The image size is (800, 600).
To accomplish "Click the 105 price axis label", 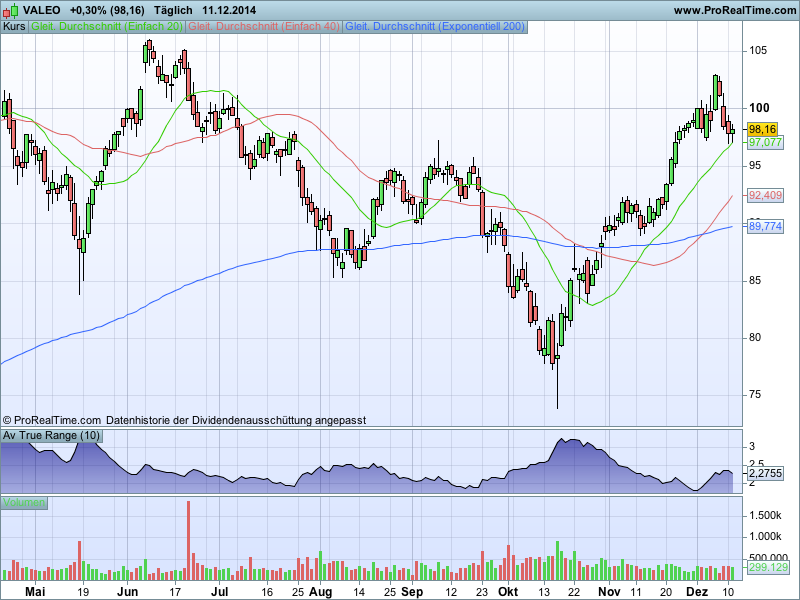I will pos(758,51).
